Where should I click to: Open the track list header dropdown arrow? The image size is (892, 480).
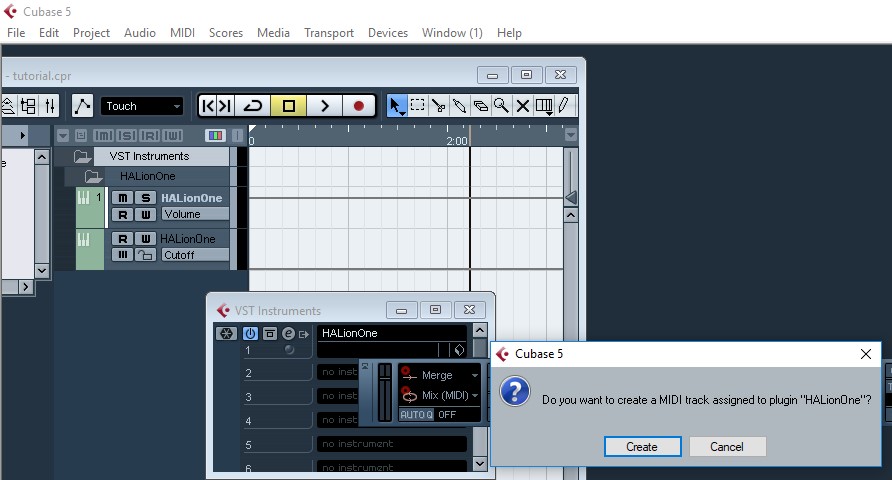click(x=63, y=135)
